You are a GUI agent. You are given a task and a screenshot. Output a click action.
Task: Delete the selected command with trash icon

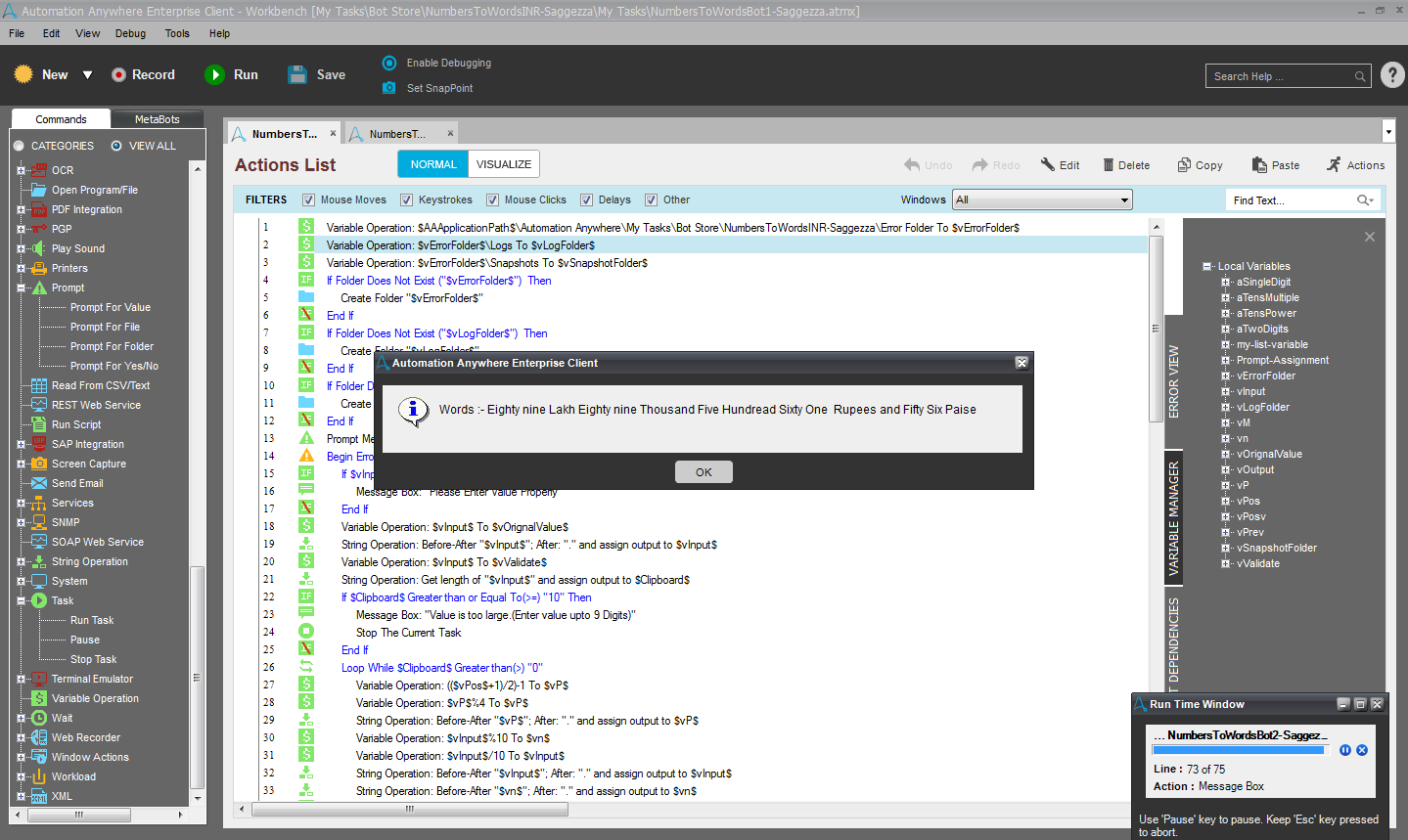tap(1109, 165)
